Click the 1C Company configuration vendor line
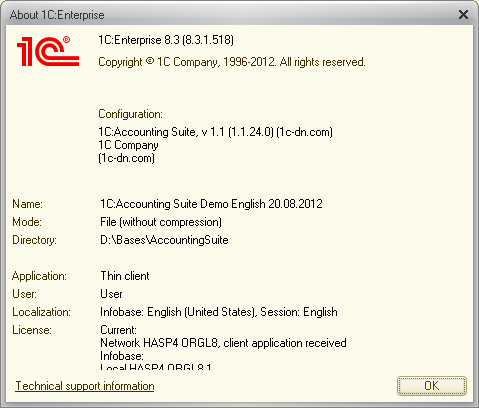The width and height of the screenshot is (479, 408). point(128,145)
